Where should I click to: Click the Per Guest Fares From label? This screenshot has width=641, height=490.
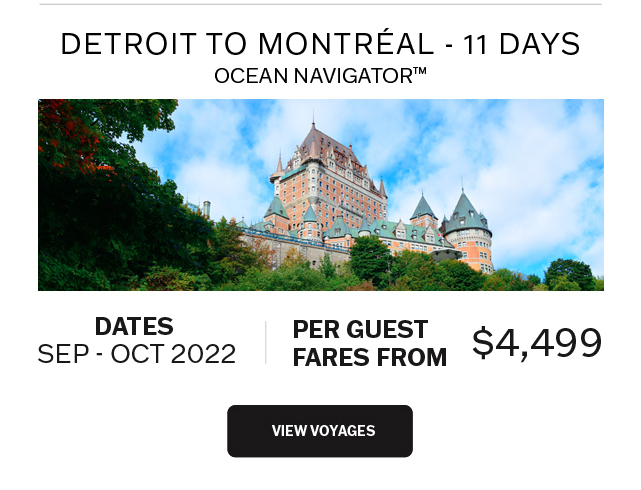click(369, 343)
